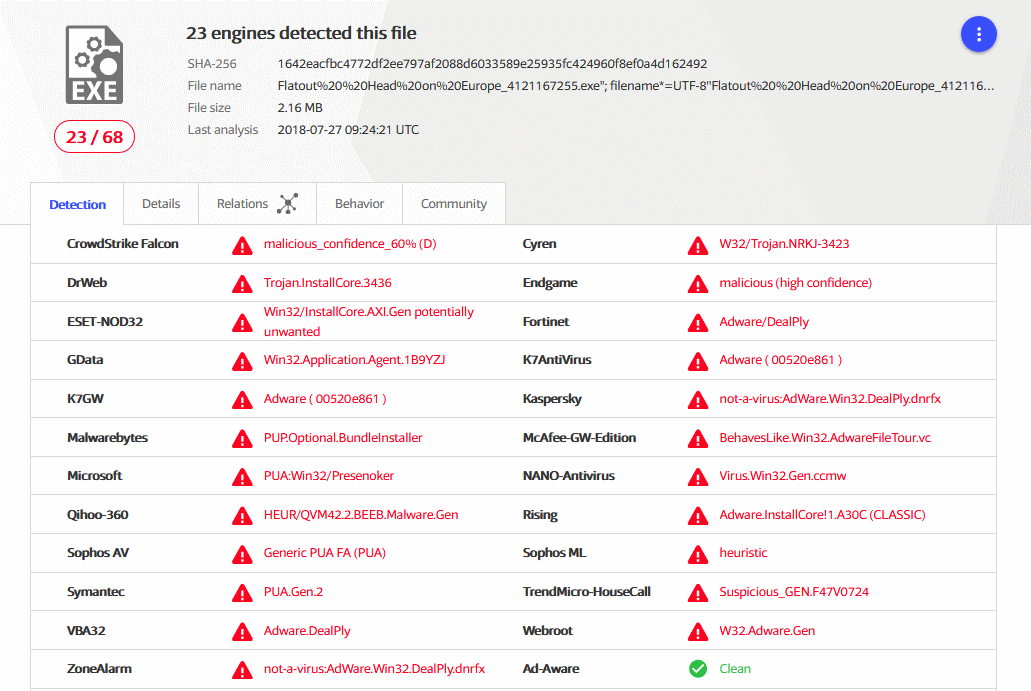Click the warning icon in the Sophos AV row
This screenshot has width=1031, height=691.
pyautogui.click(x=242, y=555)
